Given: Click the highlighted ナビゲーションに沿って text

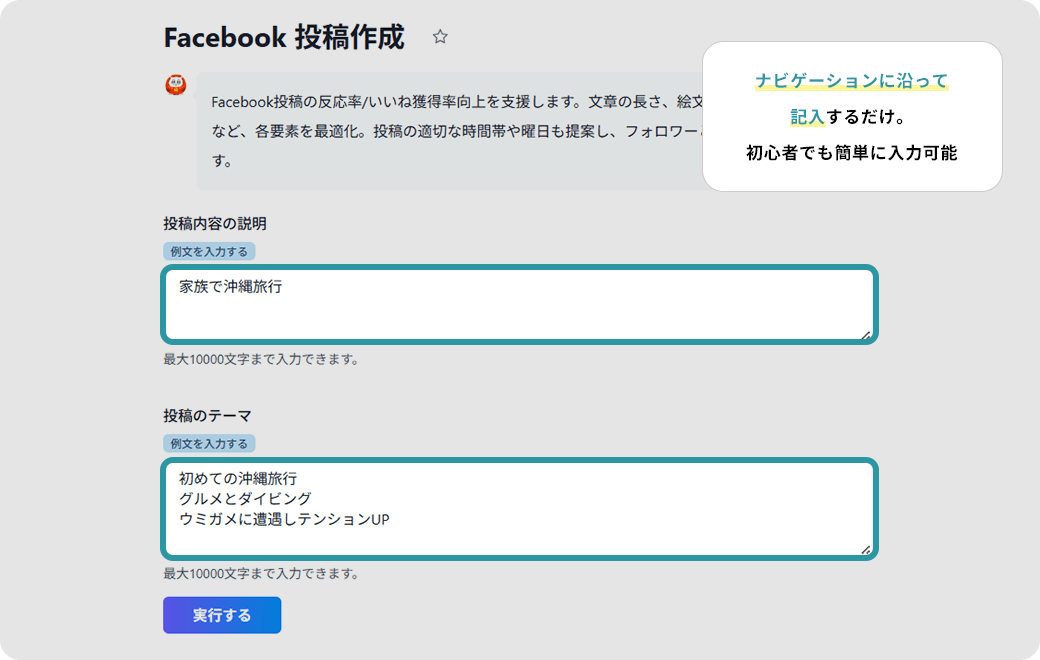Looking at the screenshot, I should [851, 81].
